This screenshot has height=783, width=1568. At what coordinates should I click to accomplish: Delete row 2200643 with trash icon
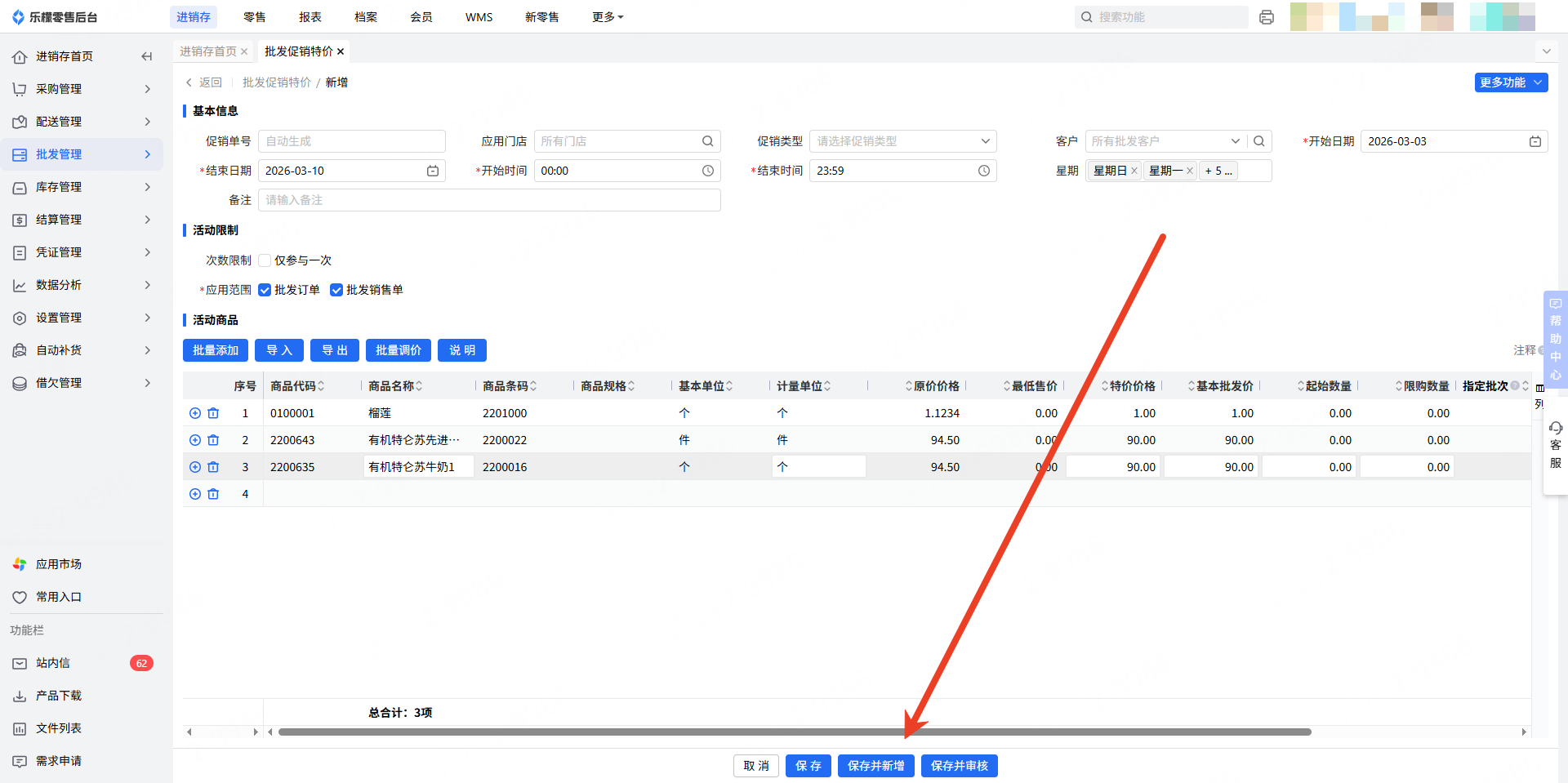pyautogui.click(x=213, y=440)
